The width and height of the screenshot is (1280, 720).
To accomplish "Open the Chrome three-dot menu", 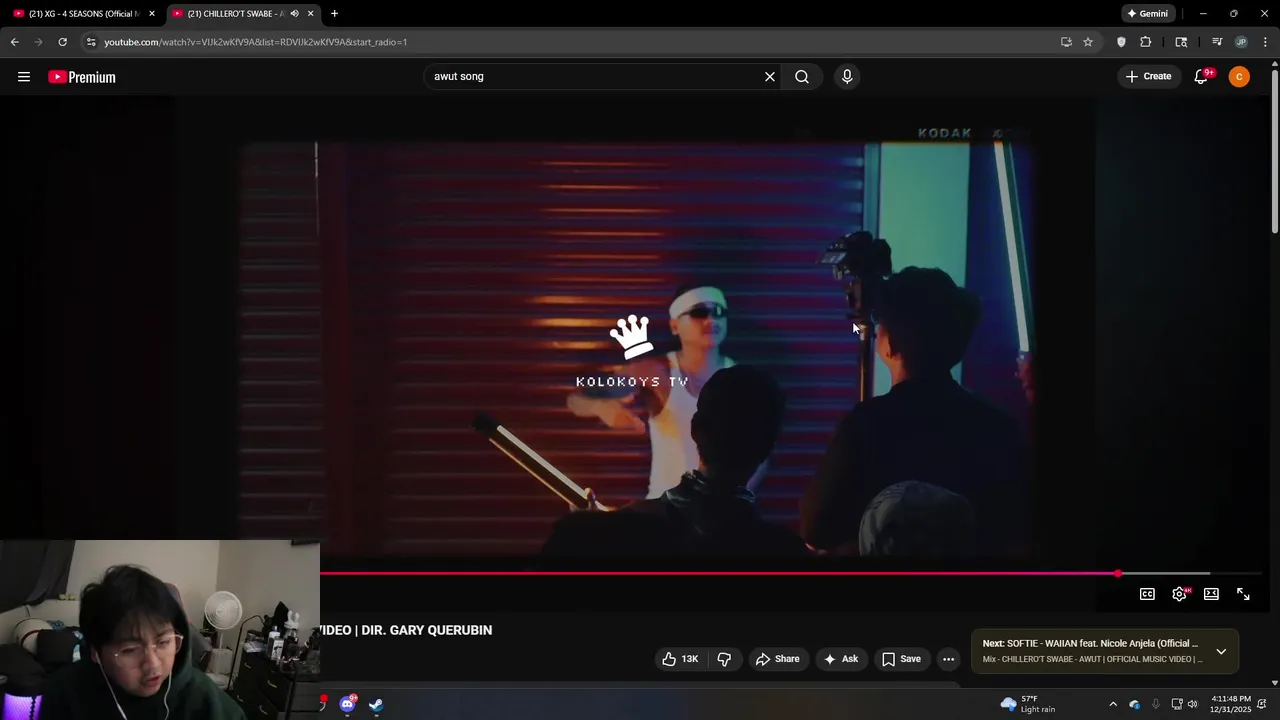I will coord(1265,42).
